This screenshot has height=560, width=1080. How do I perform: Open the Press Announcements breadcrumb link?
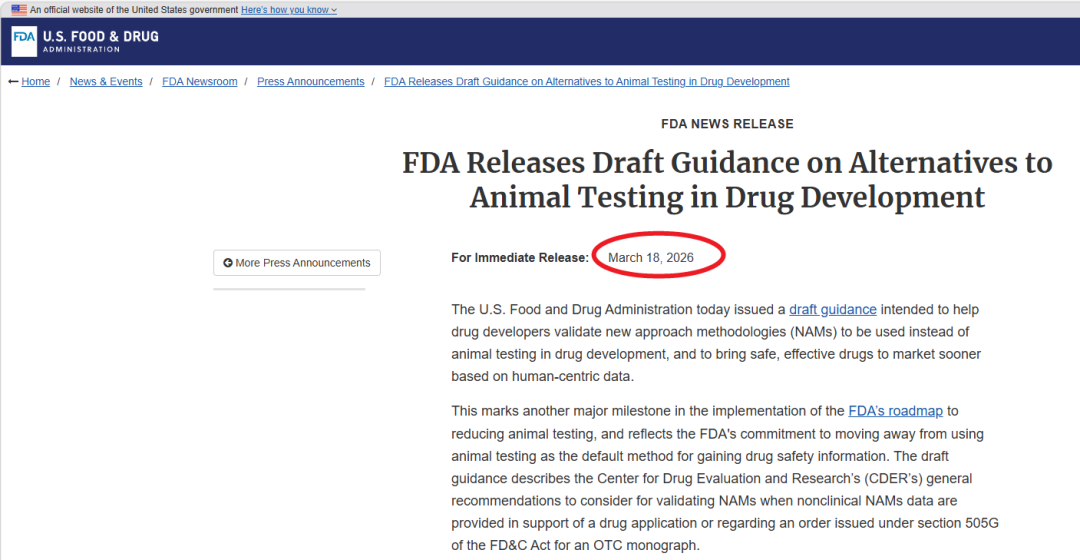[310, 82]
